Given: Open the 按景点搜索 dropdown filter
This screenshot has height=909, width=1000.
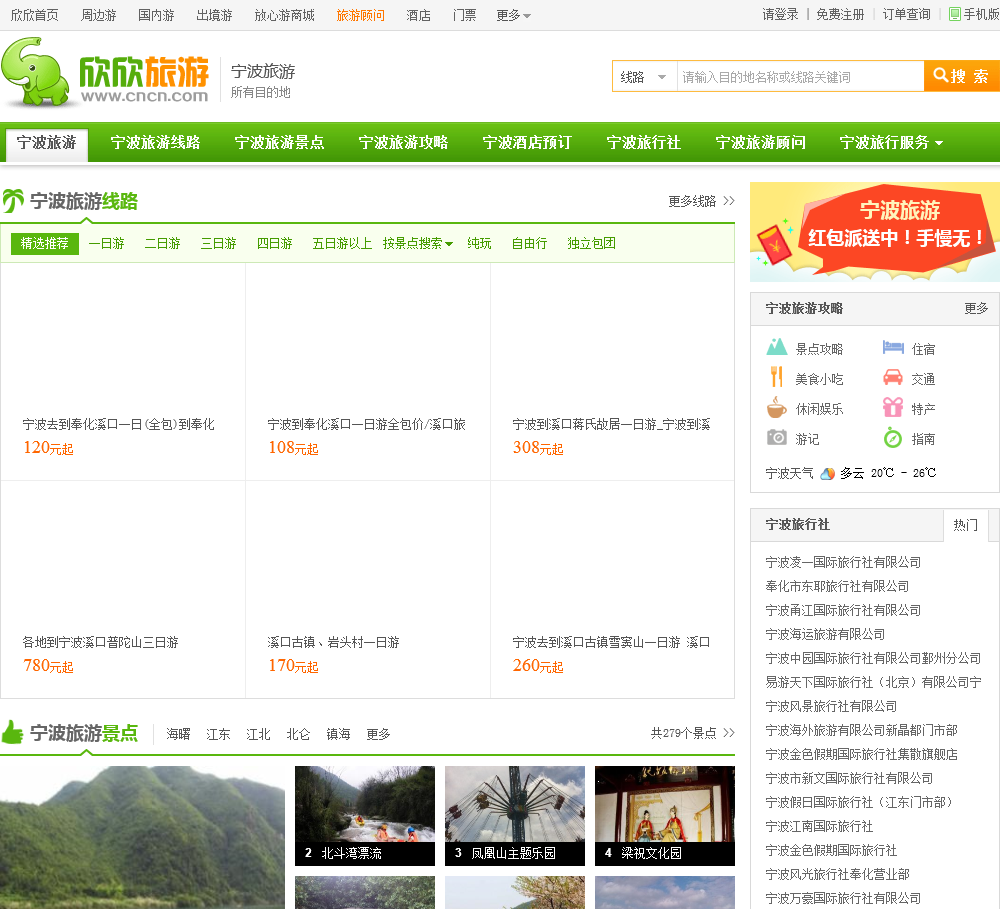Looking at the screenshot, I should 417,243.
